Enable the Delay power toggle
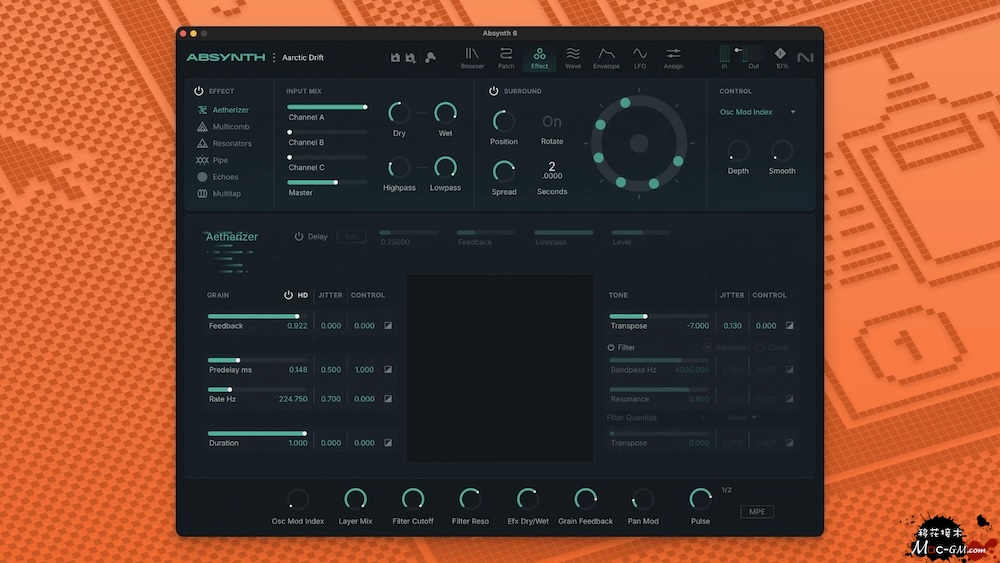Viewport: 1000px width, 563px height. click(299, 237)
